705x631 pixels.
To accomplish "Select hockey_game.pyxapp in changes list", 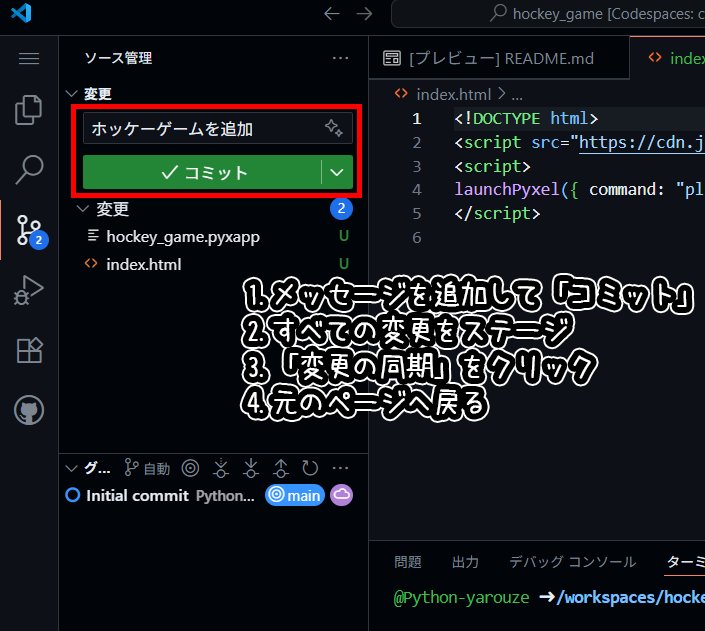I will (x=214, y=237).
